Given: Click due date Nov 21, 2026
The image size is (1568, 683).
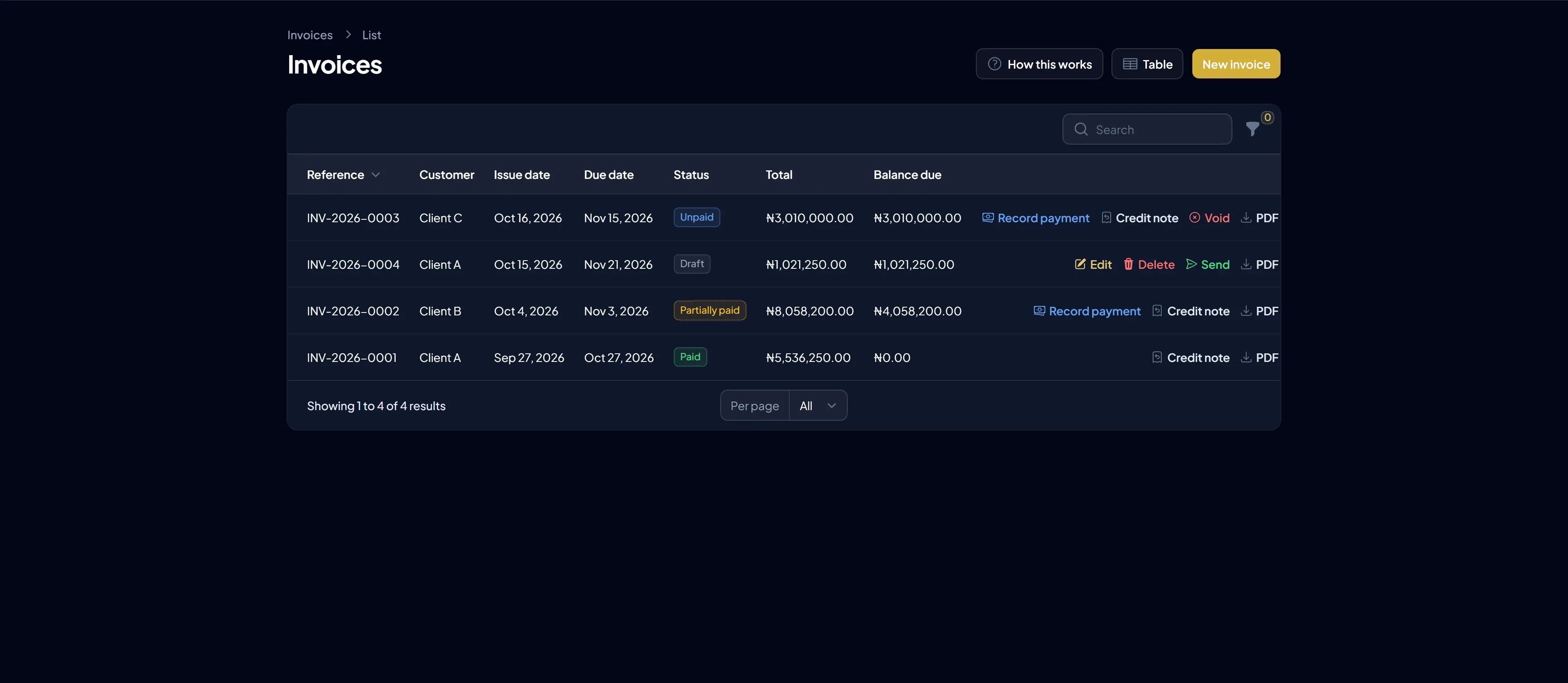Looking at the screenshot, I should point(618,264).
